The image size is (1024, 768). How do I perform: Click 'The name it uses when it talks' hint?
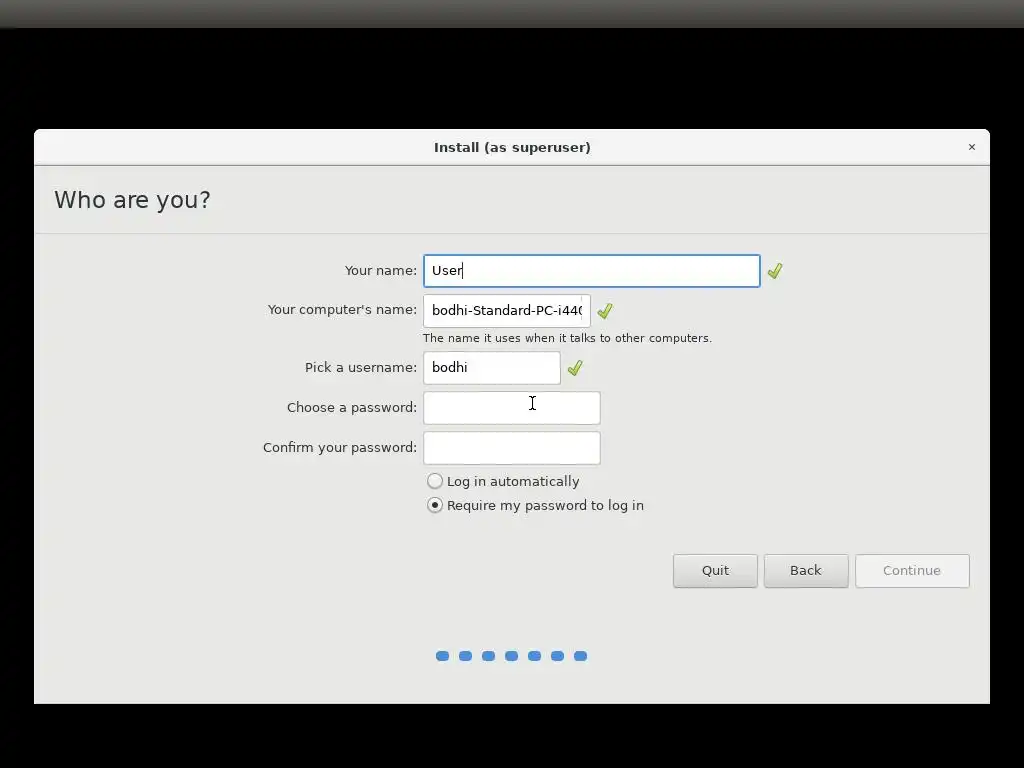[x=568, y=338]
